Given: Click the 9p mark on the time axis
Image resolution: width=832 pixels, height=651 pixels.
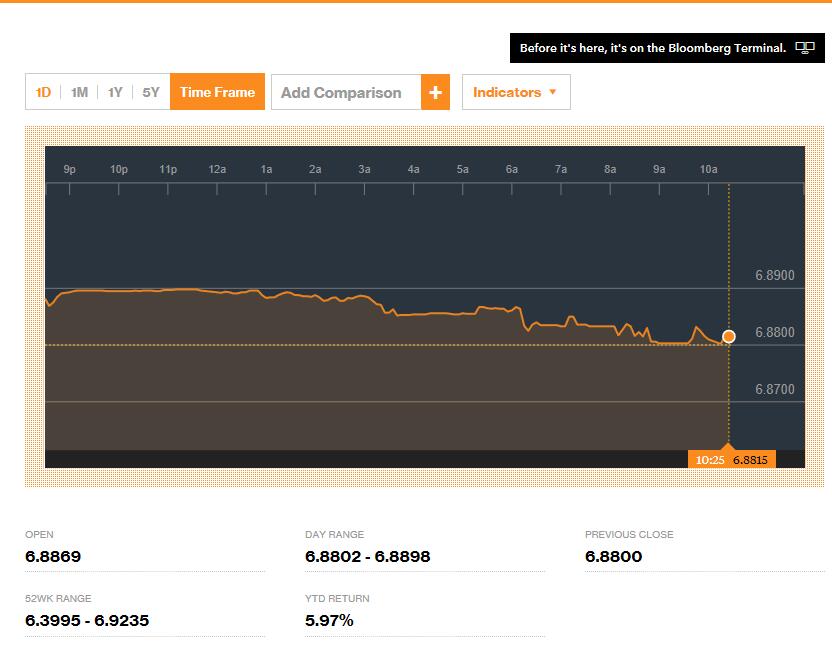Looking at the screenshot, I should pyautogui.click(x=69, y=170).
